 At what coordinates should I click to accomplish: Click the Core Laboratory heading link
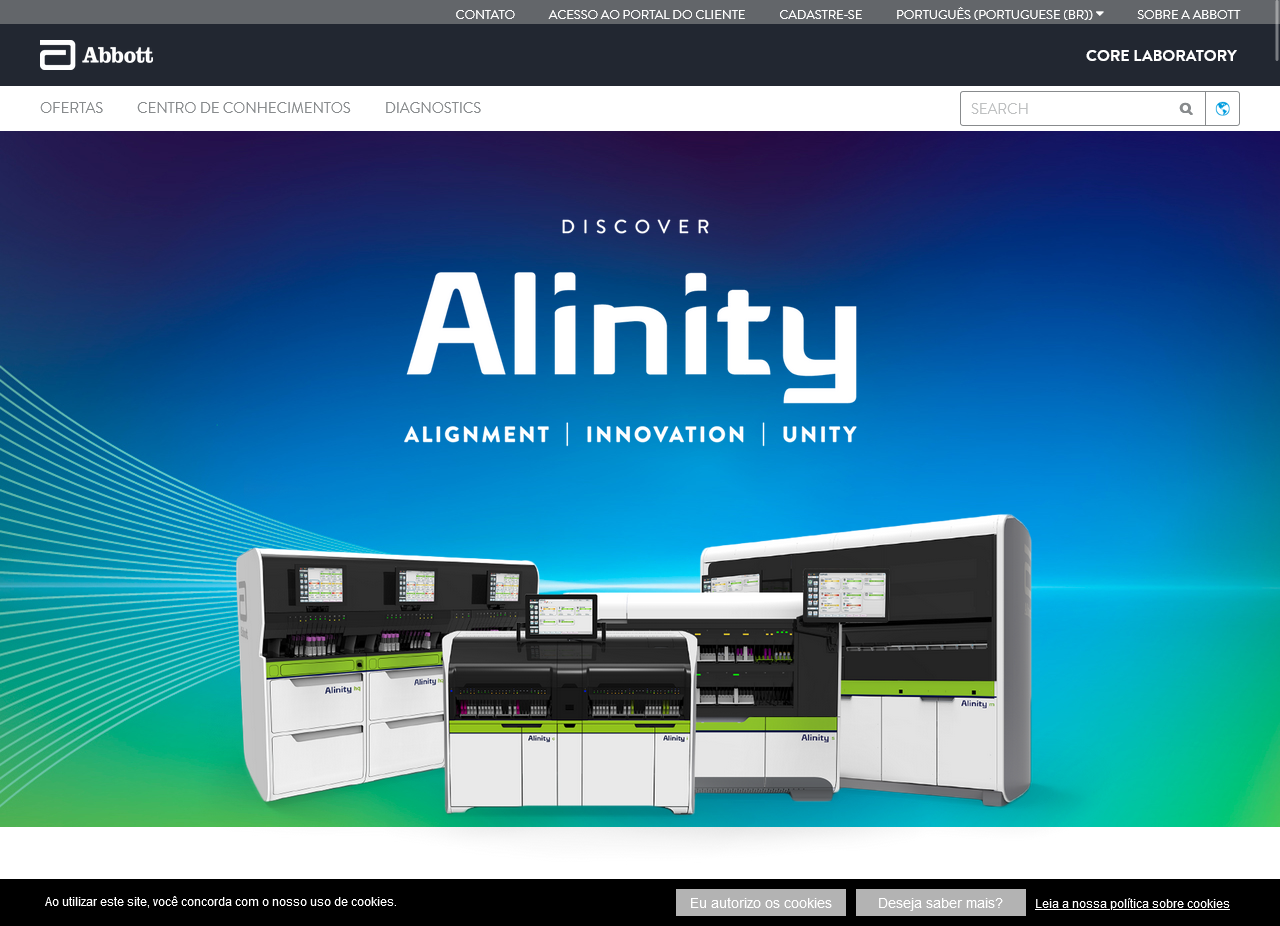pyautogui.click(x=1161, y=55)
